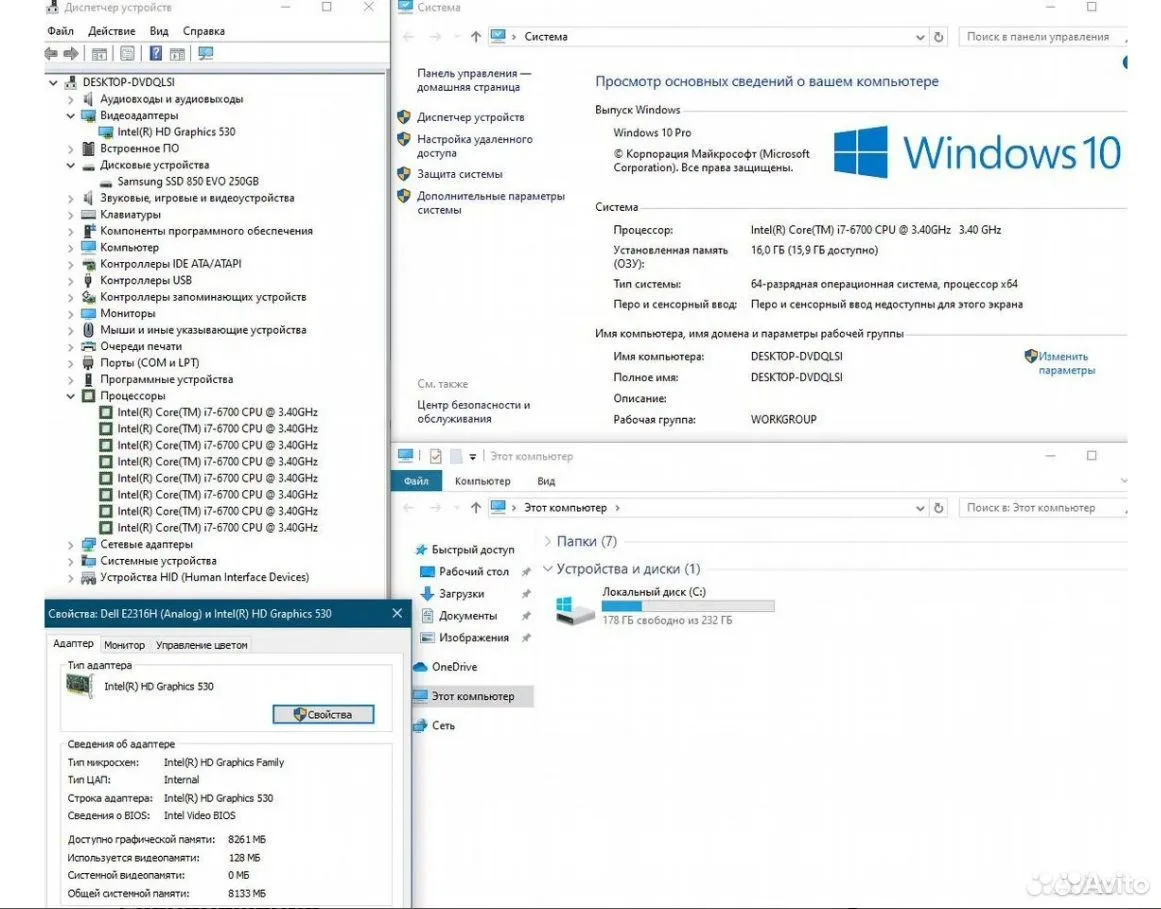Open the Защита системы link

point(459,174)
